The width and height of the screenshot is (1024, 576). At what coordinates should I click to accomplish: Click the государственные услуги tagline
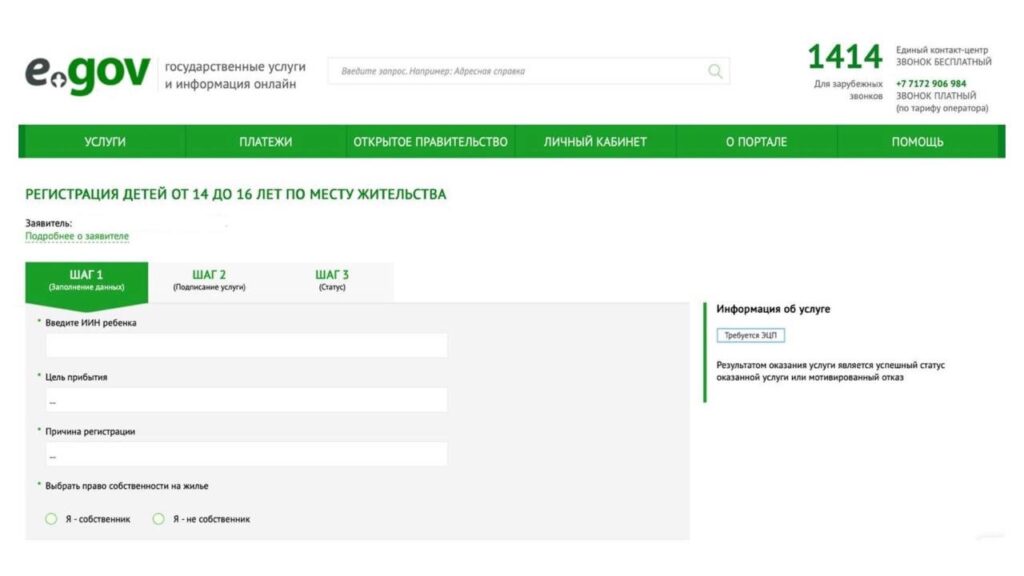pyautogui.click(x=235, y=75)
